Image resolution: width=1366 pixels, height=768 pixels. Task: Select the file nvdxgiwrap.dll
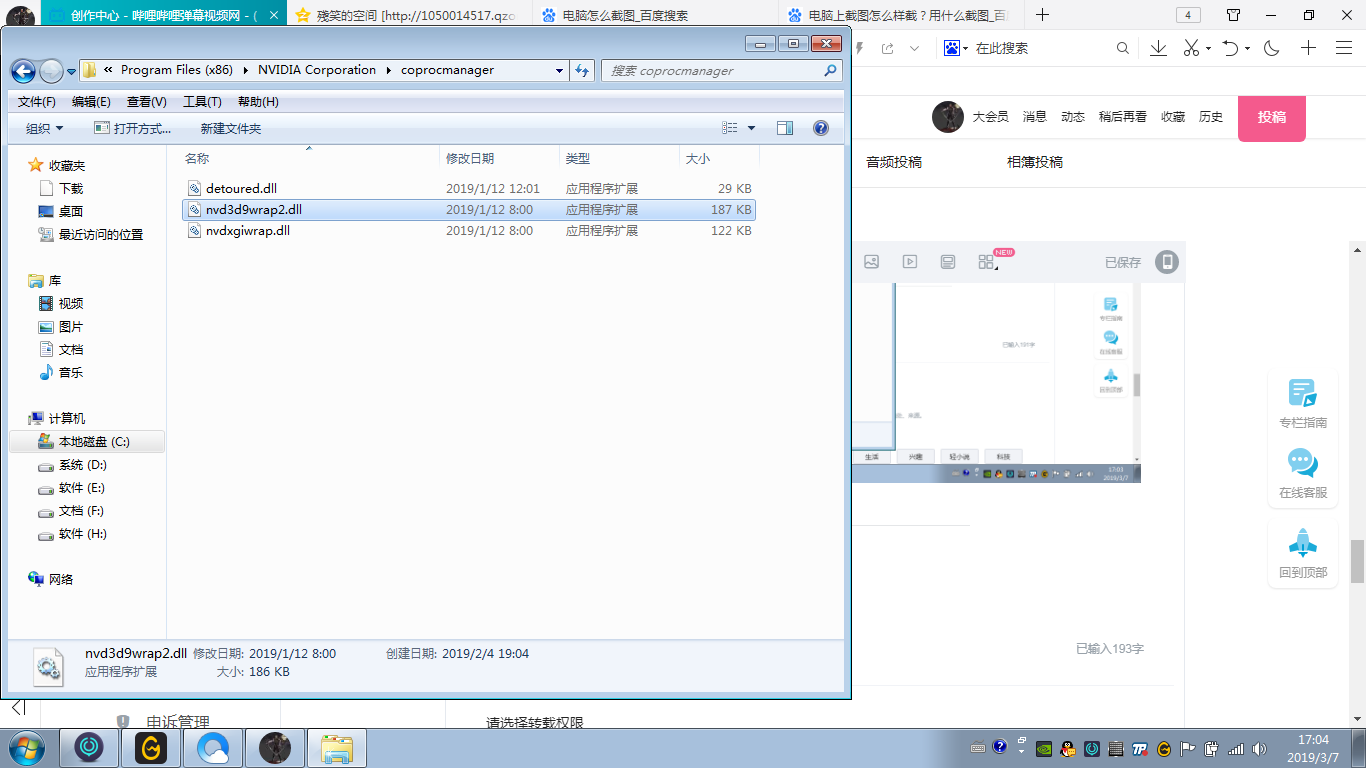click(x=248, y=231)
